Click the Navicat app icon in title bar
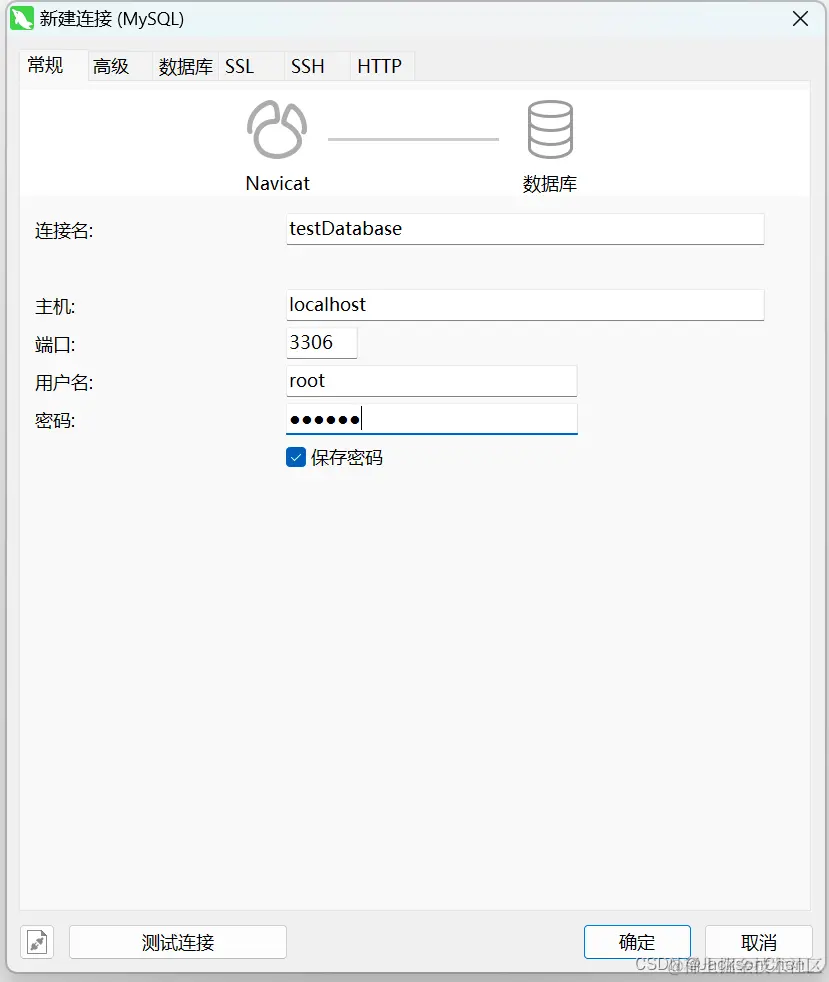This screenshot has width=829, height=982. pyautogui.click(x=21, y=18)
